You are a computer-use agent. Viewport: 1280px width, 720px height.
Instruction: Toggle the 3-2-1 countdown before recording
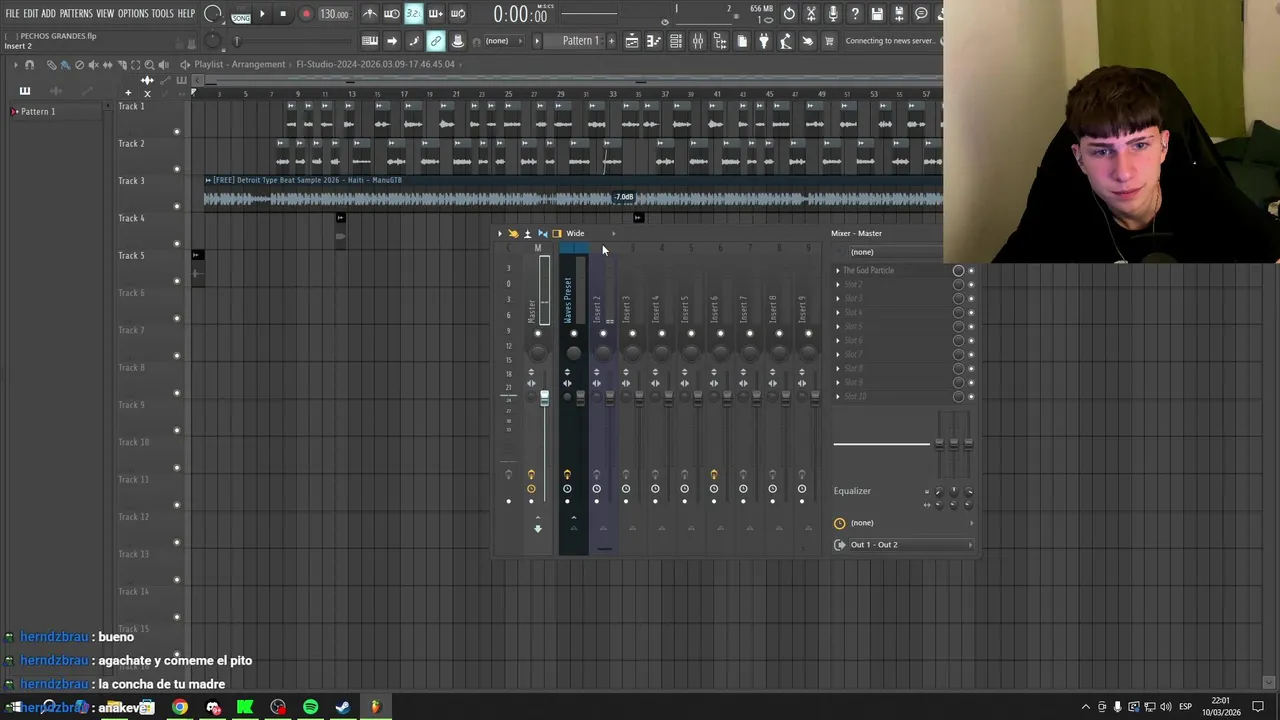413,14
